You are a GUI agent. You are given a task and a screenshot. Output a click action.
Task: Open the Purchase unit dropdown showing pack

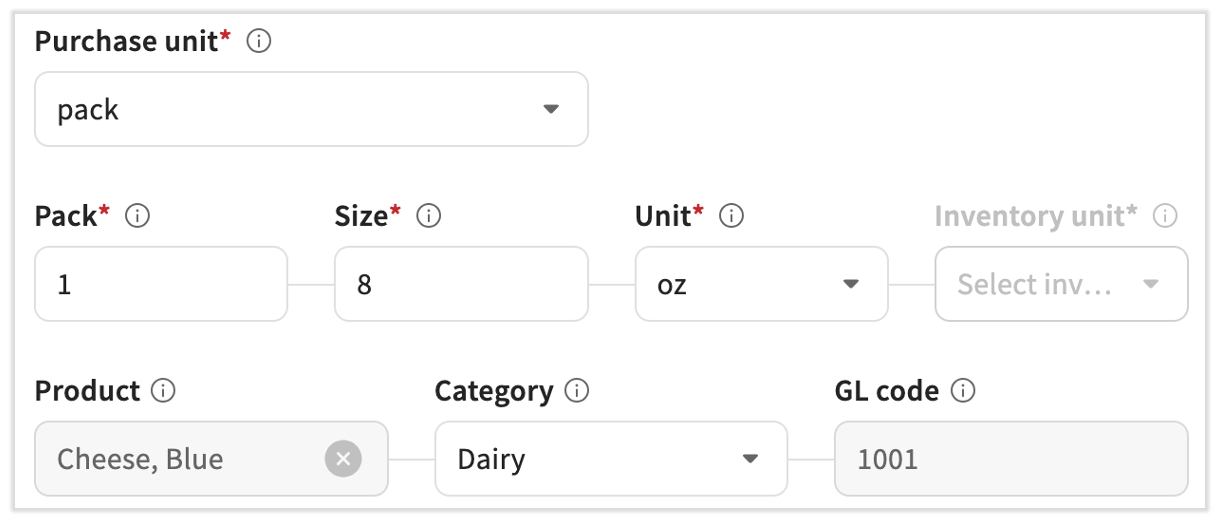(311, 109)
